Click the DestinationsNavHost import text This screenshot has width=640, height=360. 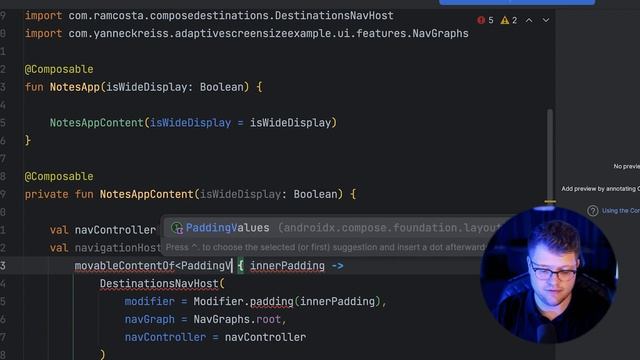tap(334, 16)
